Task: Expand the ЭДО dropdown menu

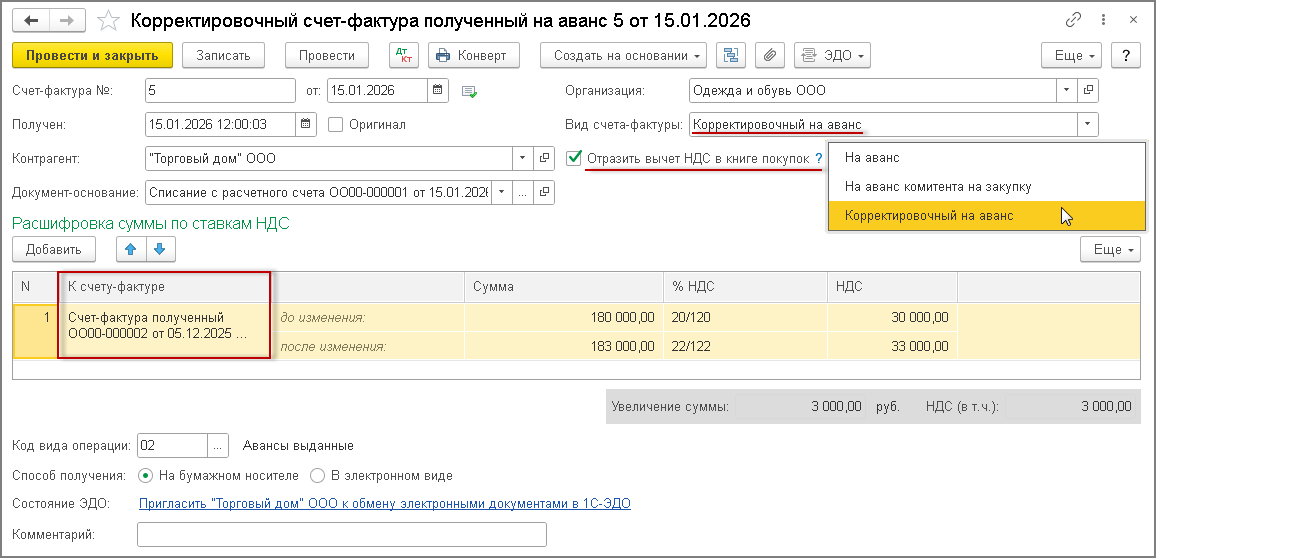Action: (832, 55)
